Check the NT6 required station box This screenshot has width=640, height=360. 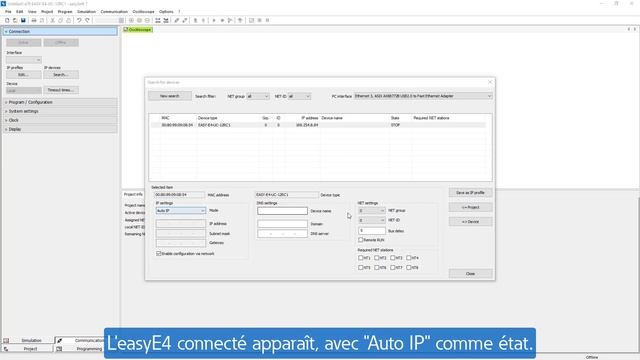[377, 268]
